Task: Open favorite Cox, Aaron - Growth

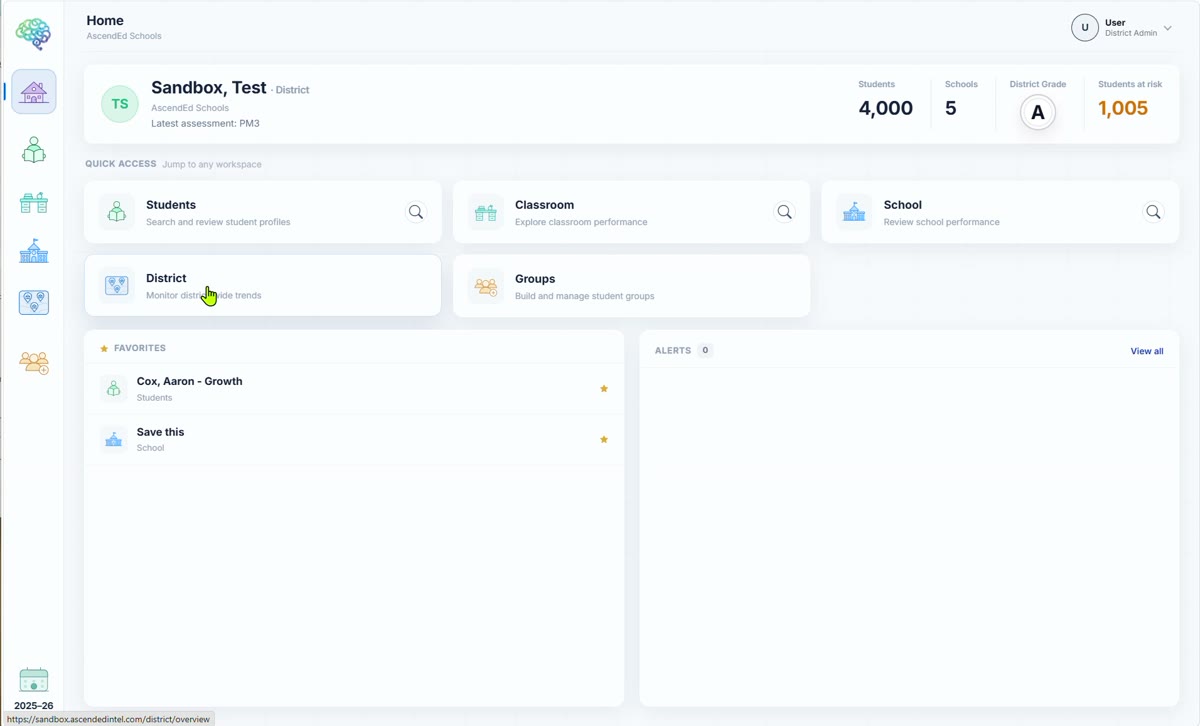Action: coord(354,389)
